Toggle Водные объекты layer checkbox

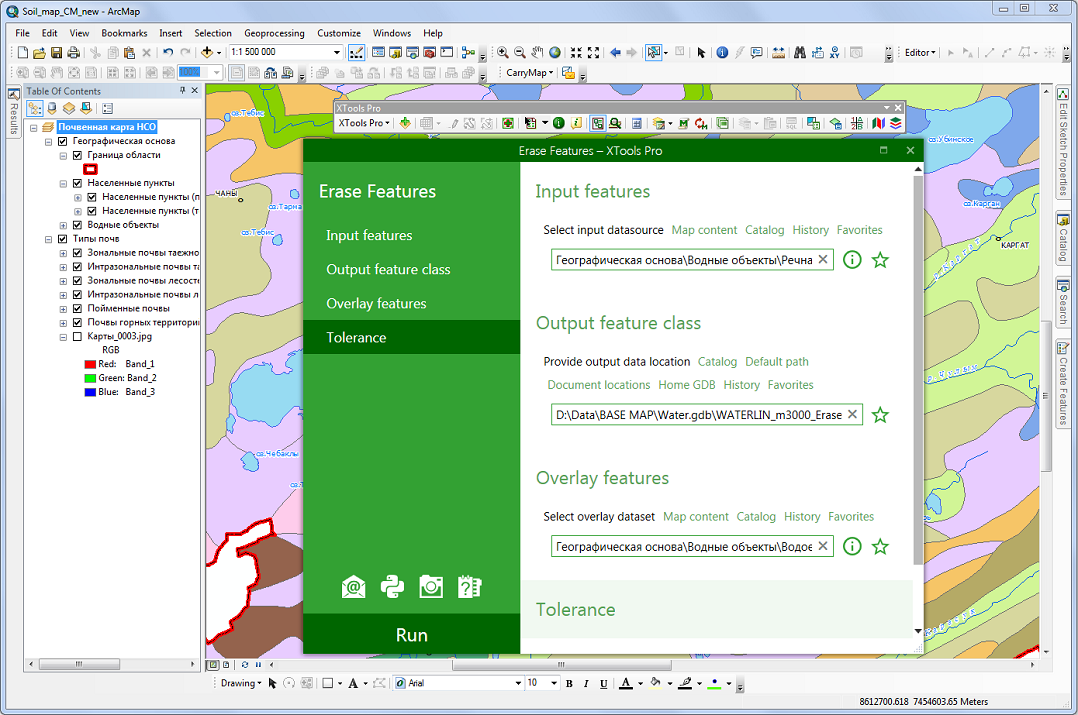click(77, 225)
